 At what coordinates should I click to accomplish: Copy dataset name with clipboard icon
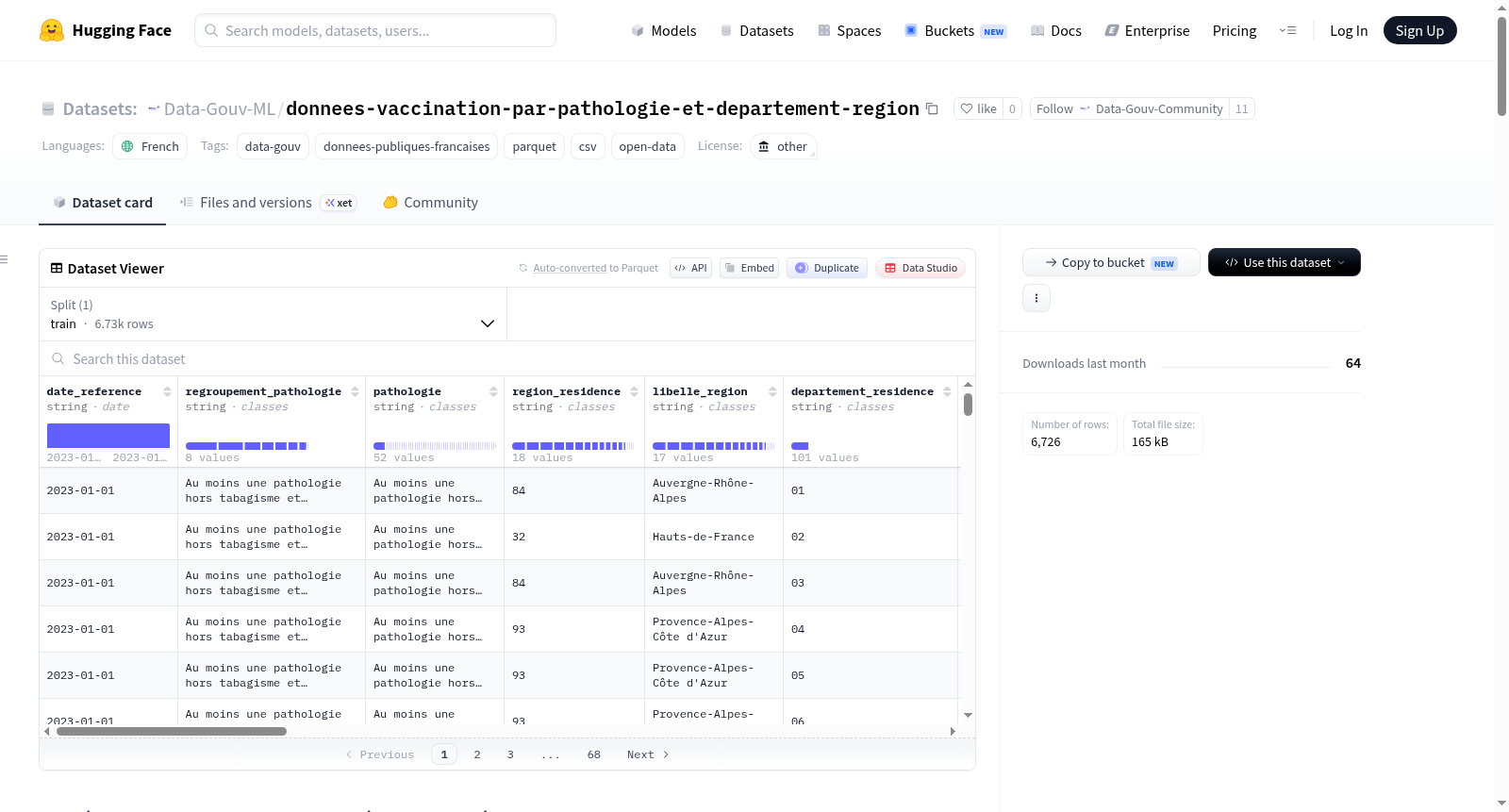pyautogui.click(x=932, y=108)
